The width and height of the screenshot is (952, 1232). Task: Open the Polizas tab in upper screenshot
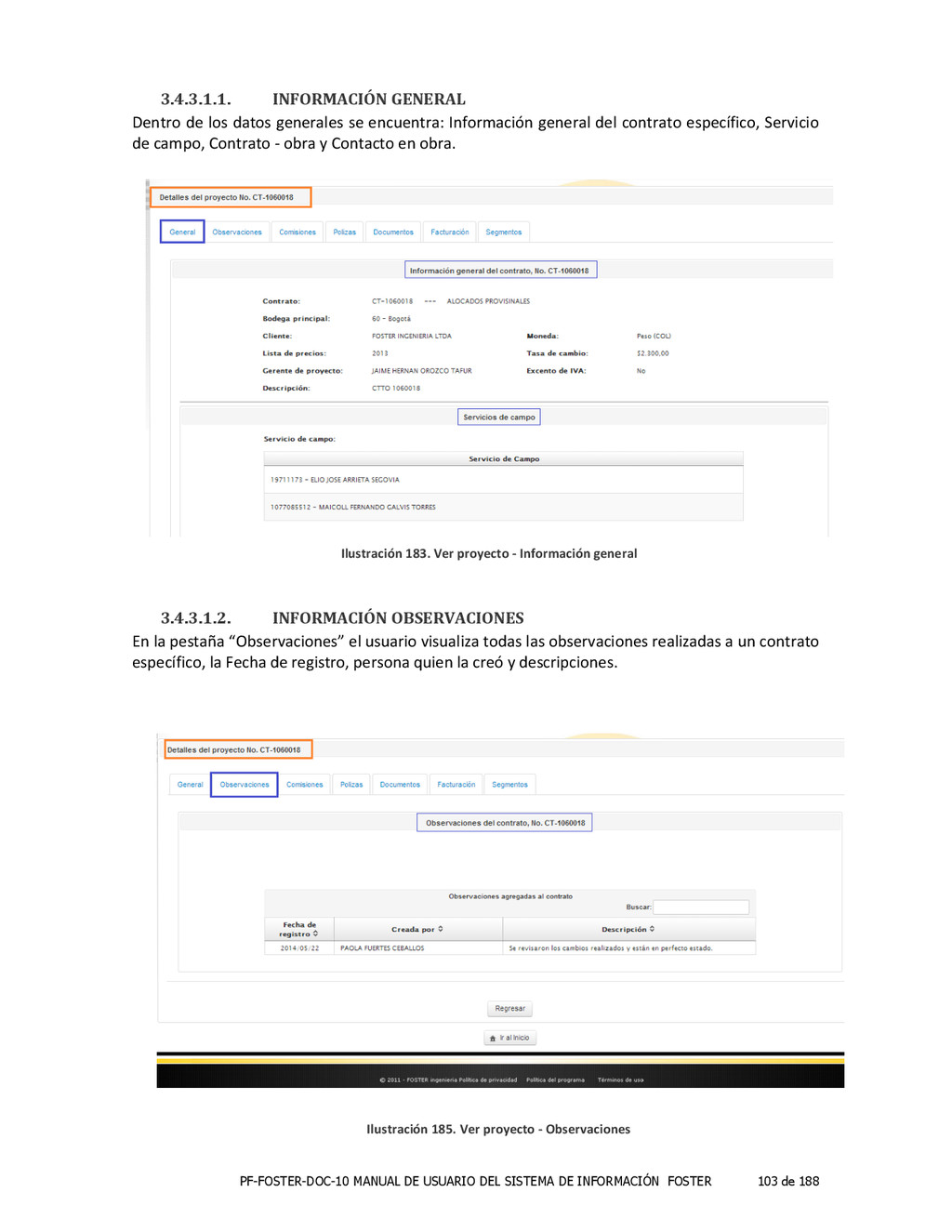345,232
